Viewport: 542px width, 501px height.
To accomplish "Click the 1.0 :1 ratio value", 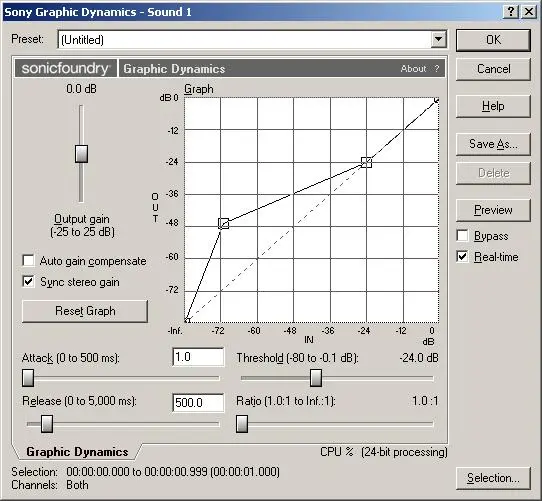I will [425, 401].
